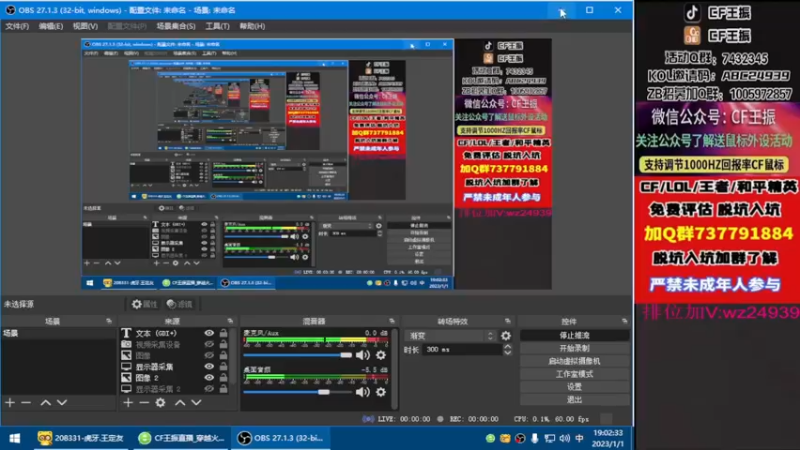Click the 停止推流 button
The height and width of the screenshot is (450, 800).
[x=574, y=335]
